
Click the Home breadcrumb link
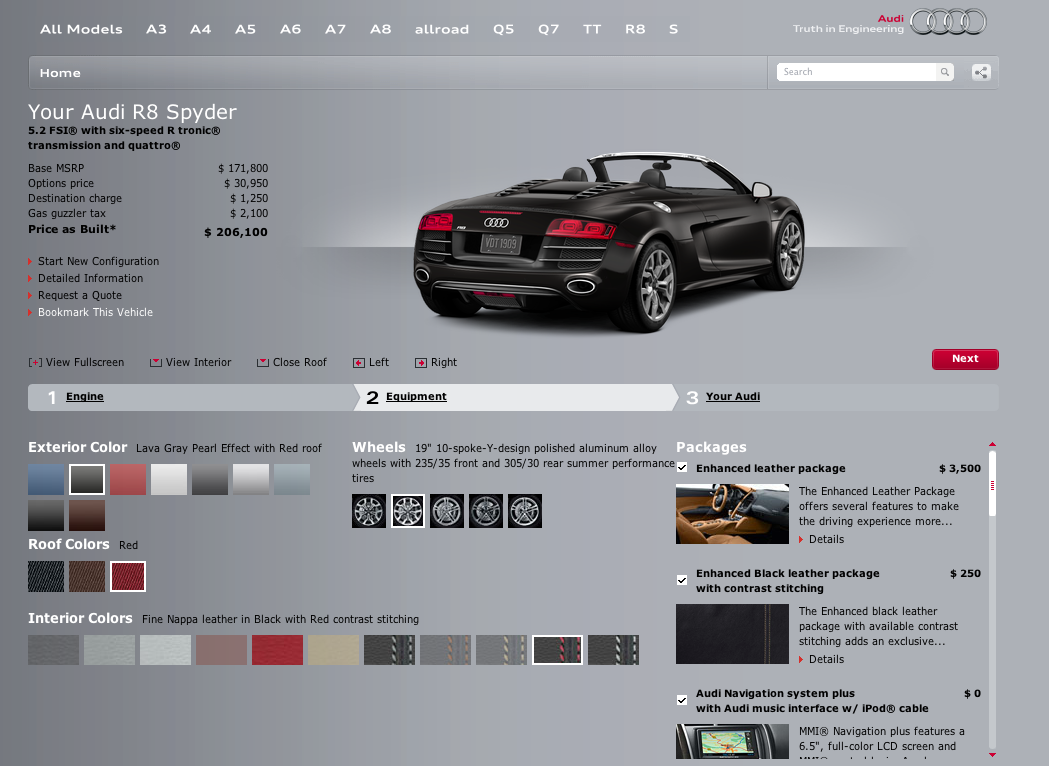point(60,73)
